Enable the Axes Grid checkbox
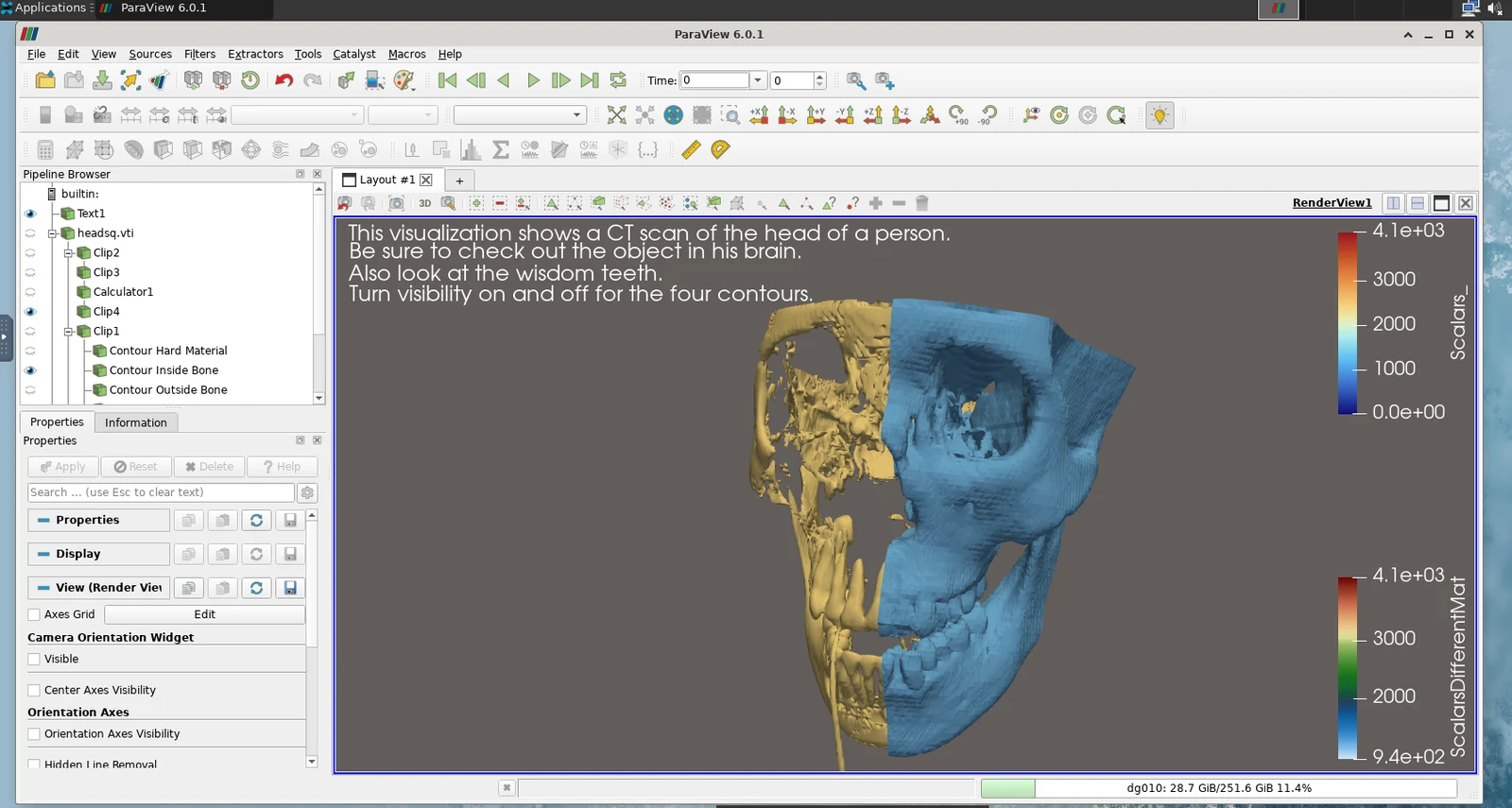Screen dimensions: 1512x808 pyautogui.click(x=34, y=614)
